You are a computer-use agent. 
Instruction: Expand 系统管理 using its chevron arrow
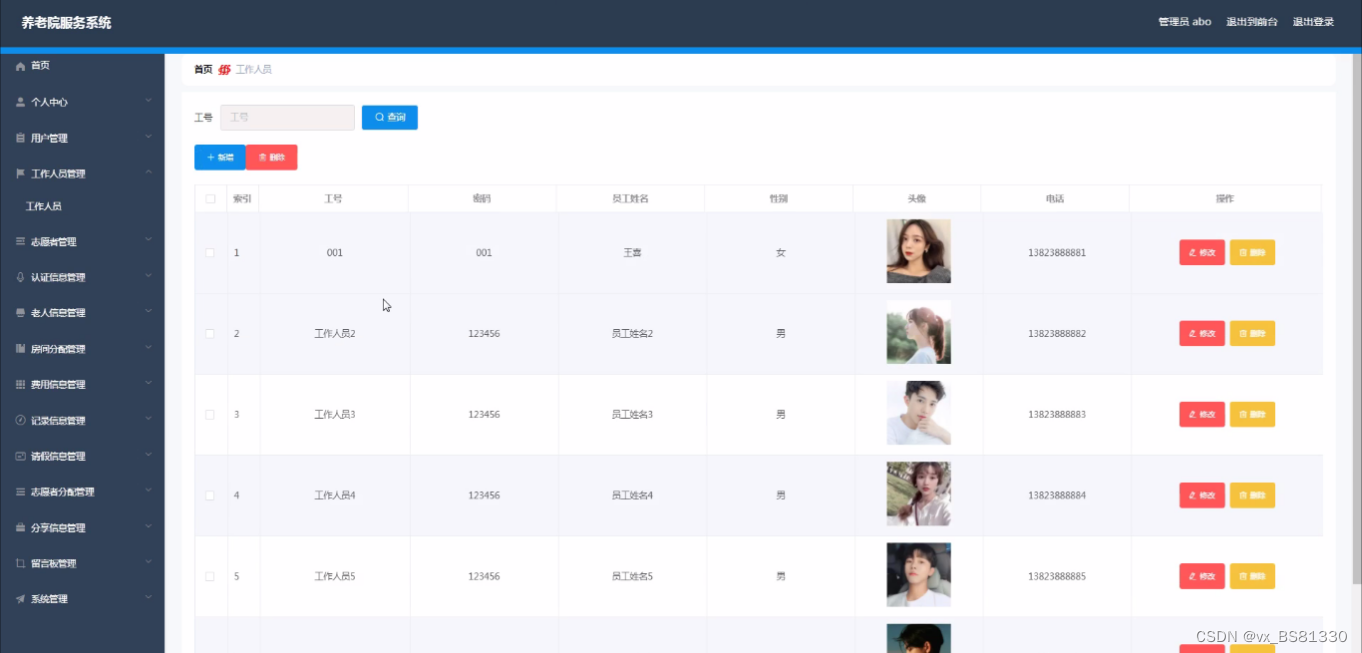click(x=148, y=598)
